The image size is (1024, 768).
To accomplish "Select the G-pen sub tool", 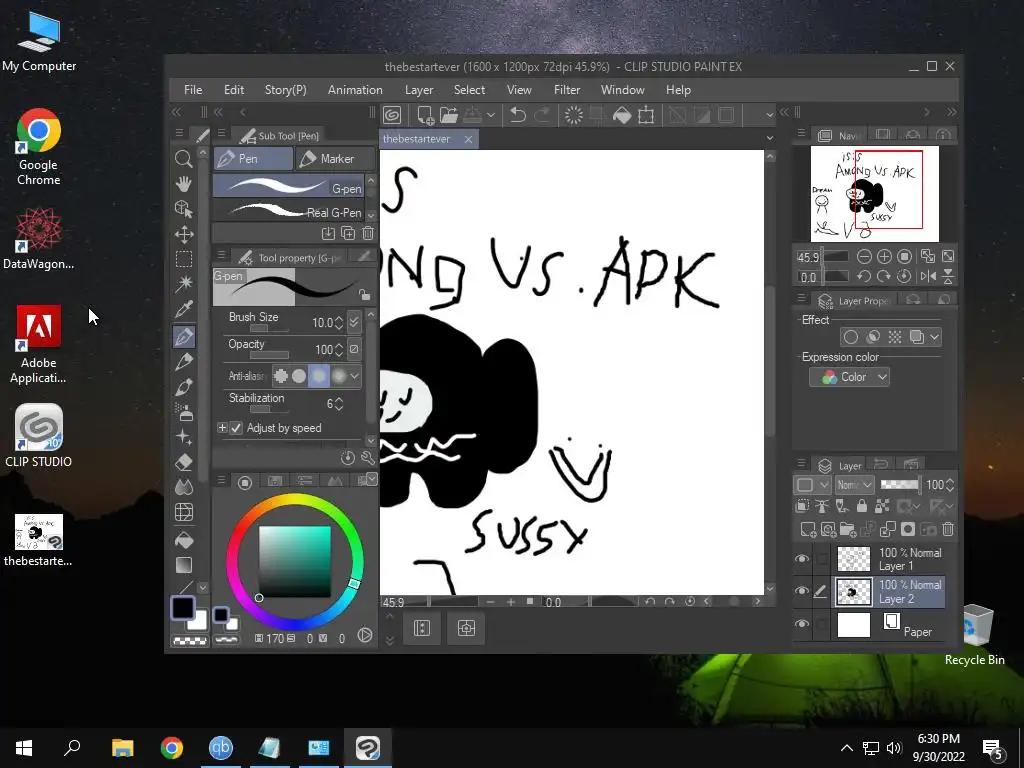I will point(289,187).
